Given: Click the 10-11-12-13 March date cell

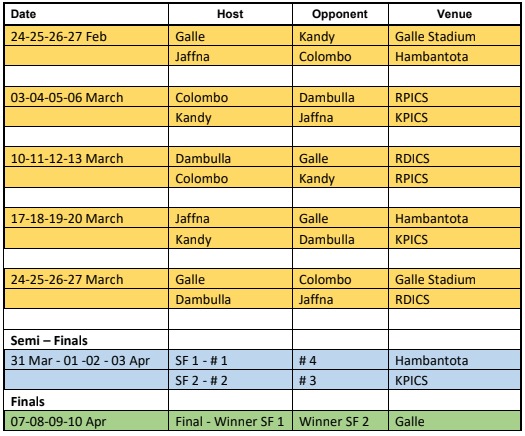Looking at the screenshot, I should [x=86, y=158].
